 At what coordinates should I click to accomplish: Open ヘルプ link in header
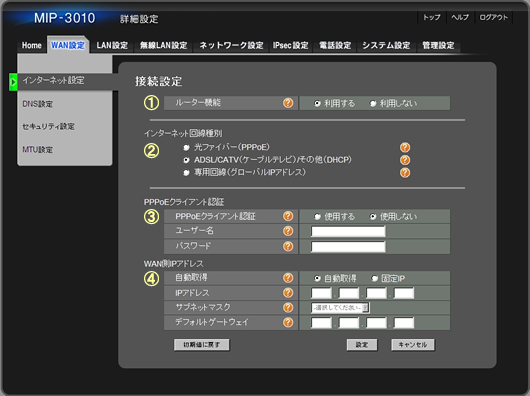pyautogui.click(x=460, y=17)
